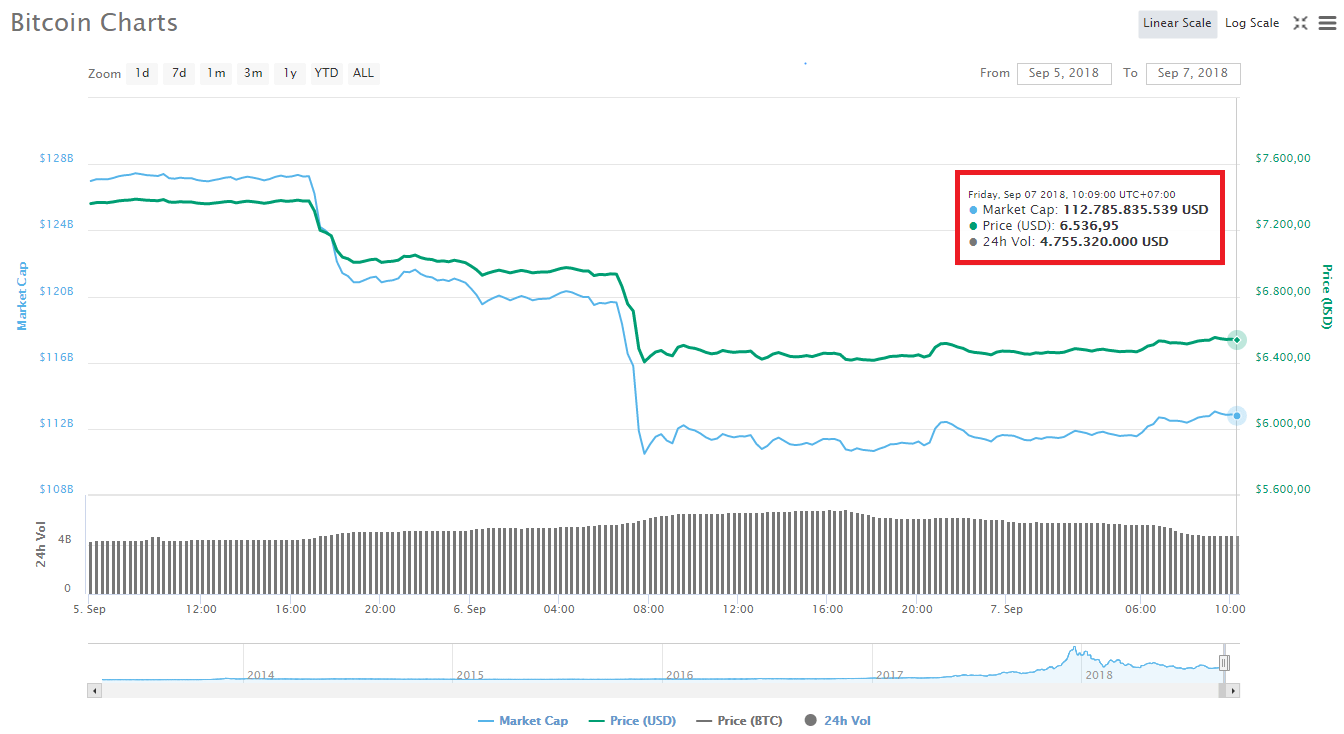Click 2018 in the navigator timeline
The height and width of the screenshot is (734, 1344).
(1098, 675)
